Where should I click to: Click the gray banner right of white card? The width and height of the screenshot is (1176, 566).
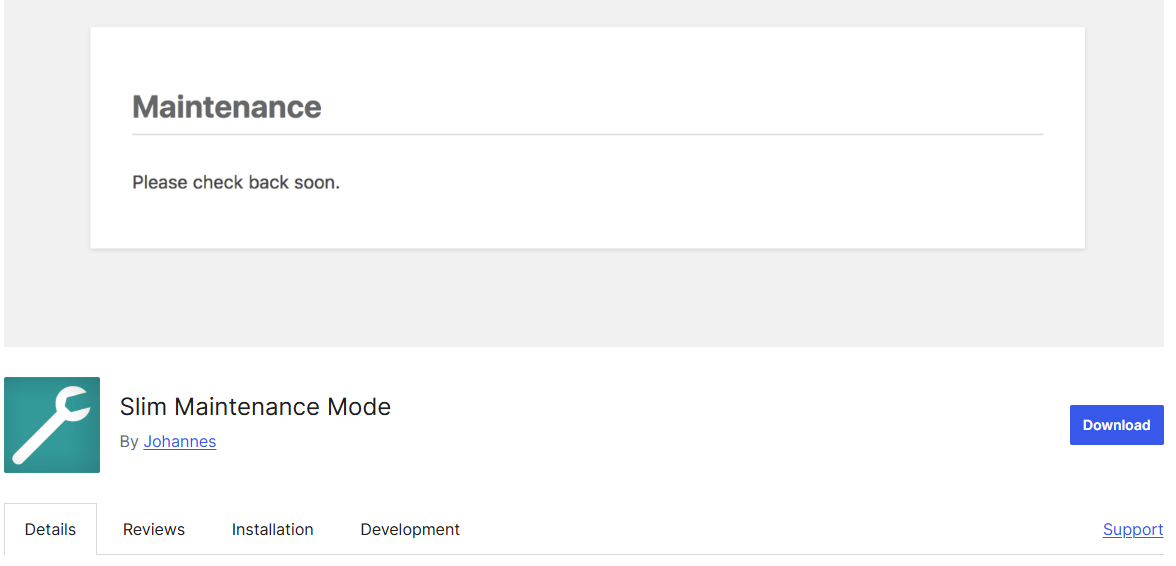click(x=1125, y=138)
